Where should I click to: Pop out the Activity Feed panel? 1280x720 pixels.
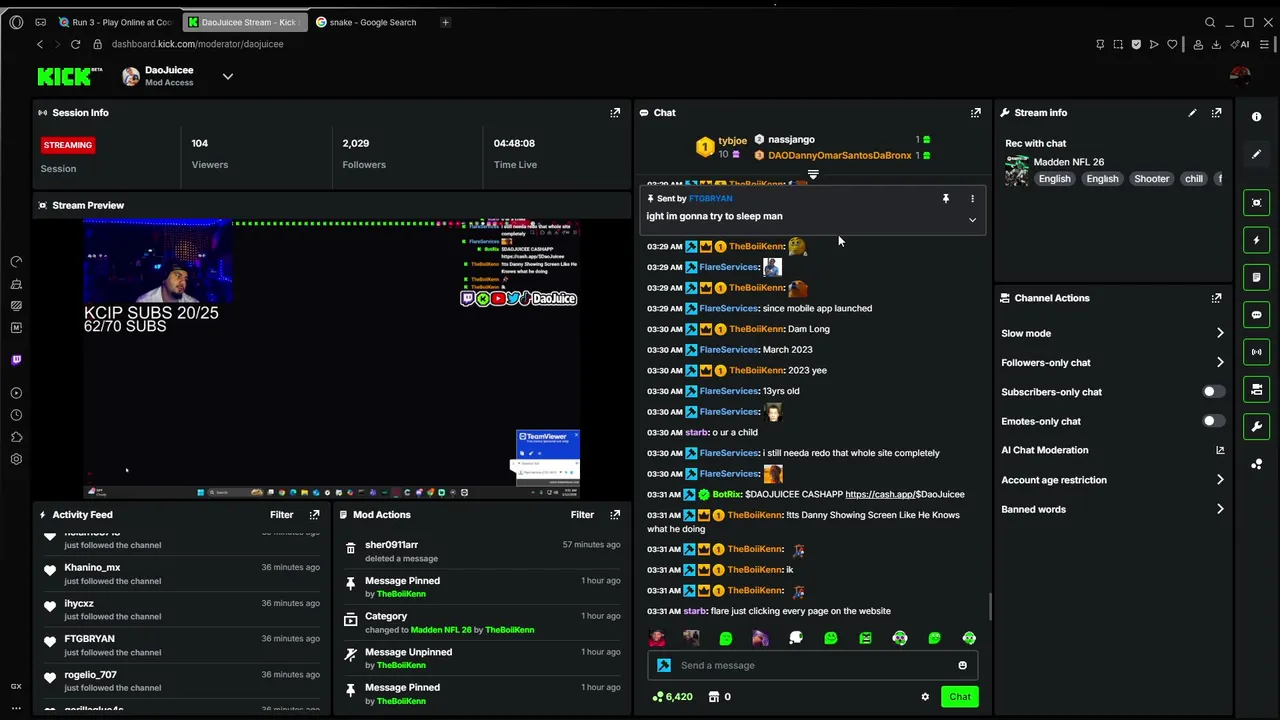(314, 515)
